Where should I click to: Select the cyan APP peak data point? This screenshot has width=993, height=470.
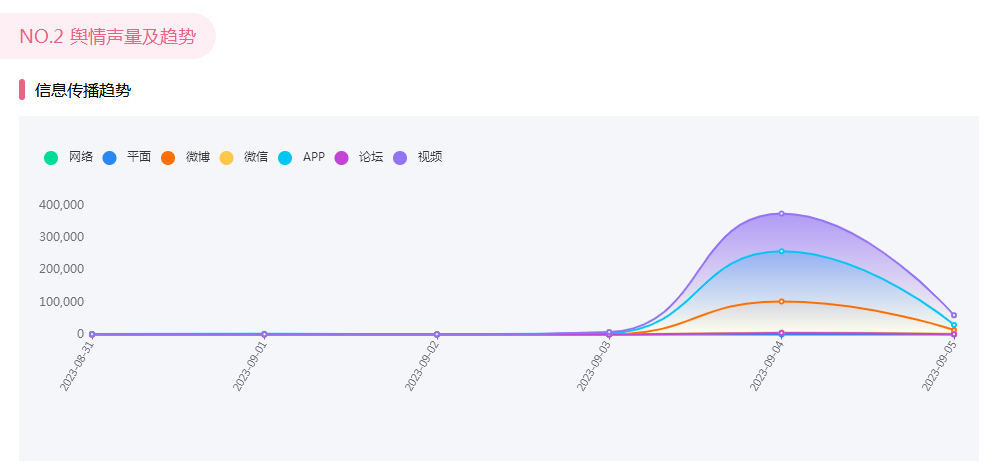point(781,251)
